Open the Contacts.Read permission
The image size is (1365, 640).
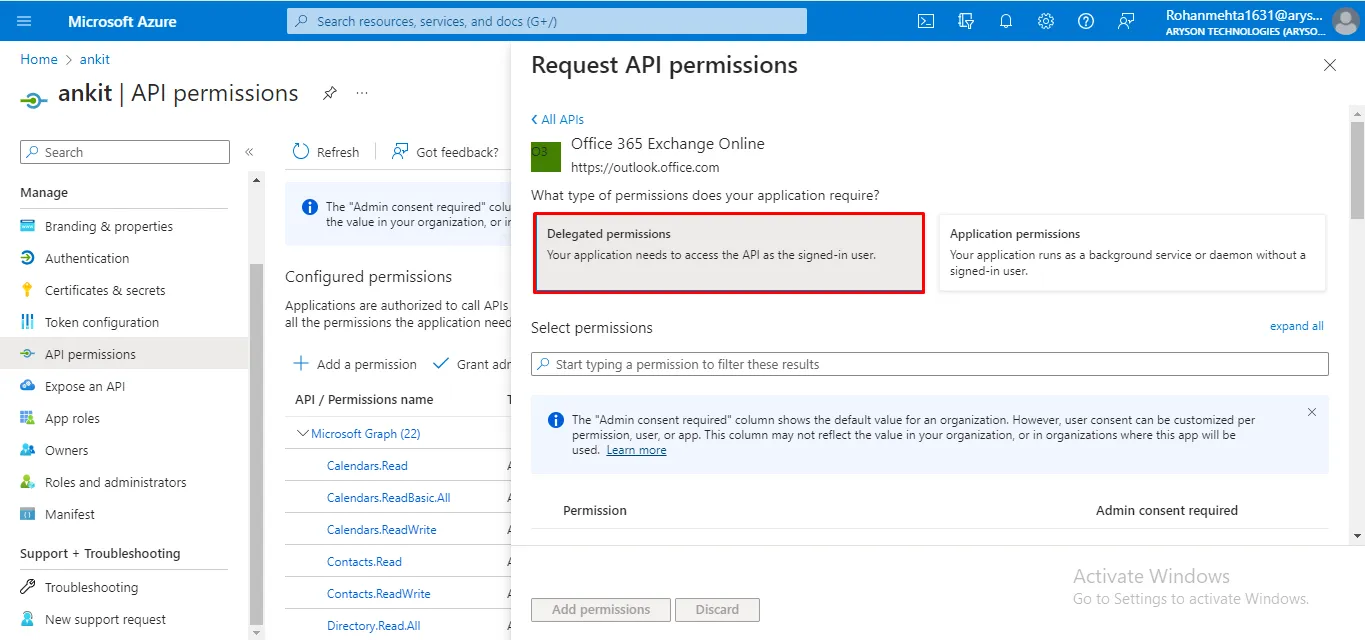pos(364,561)
